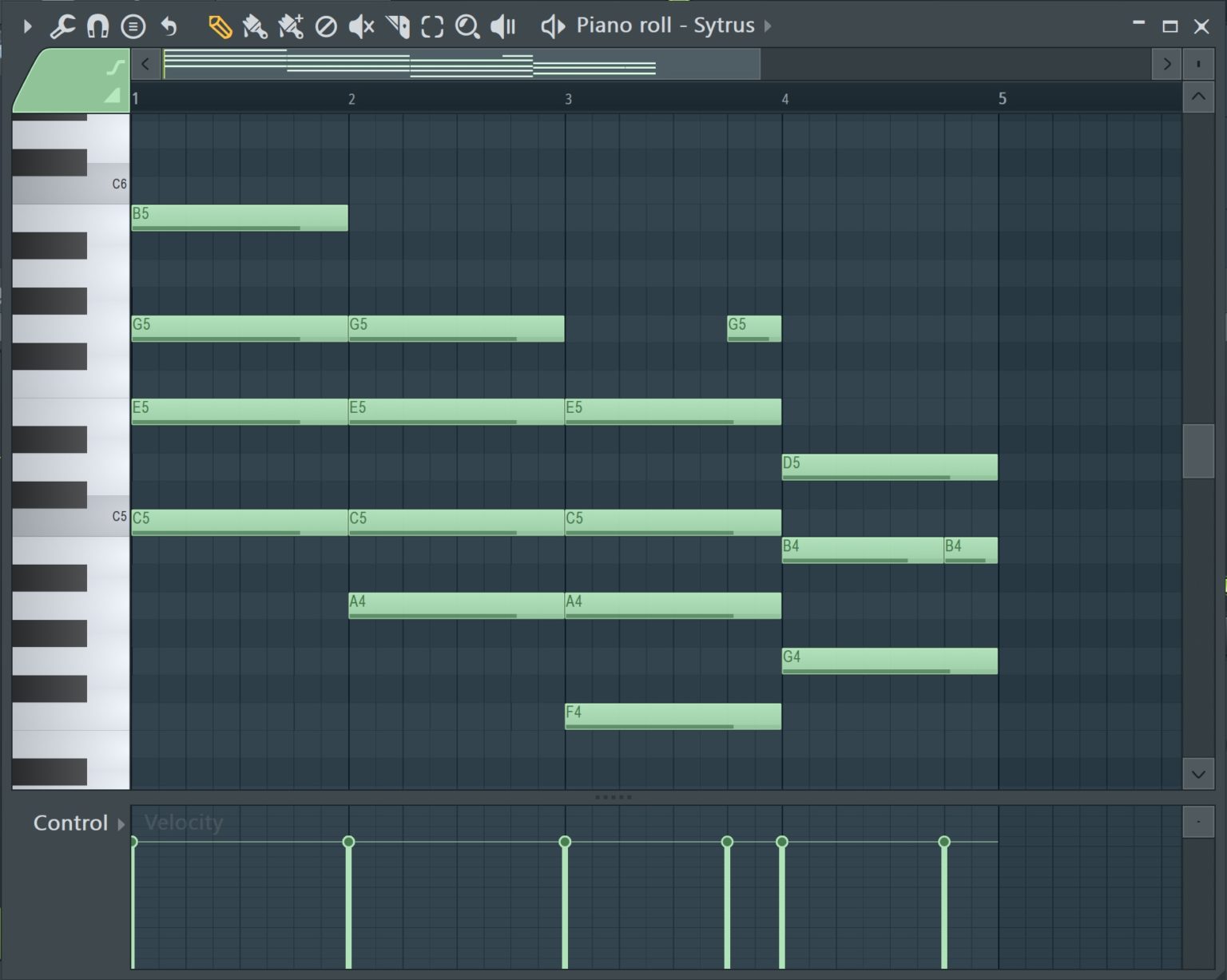Click the Velocity label in the control lane
The width and height of the screenshot is (1227, 980).
tap(182, 823)
